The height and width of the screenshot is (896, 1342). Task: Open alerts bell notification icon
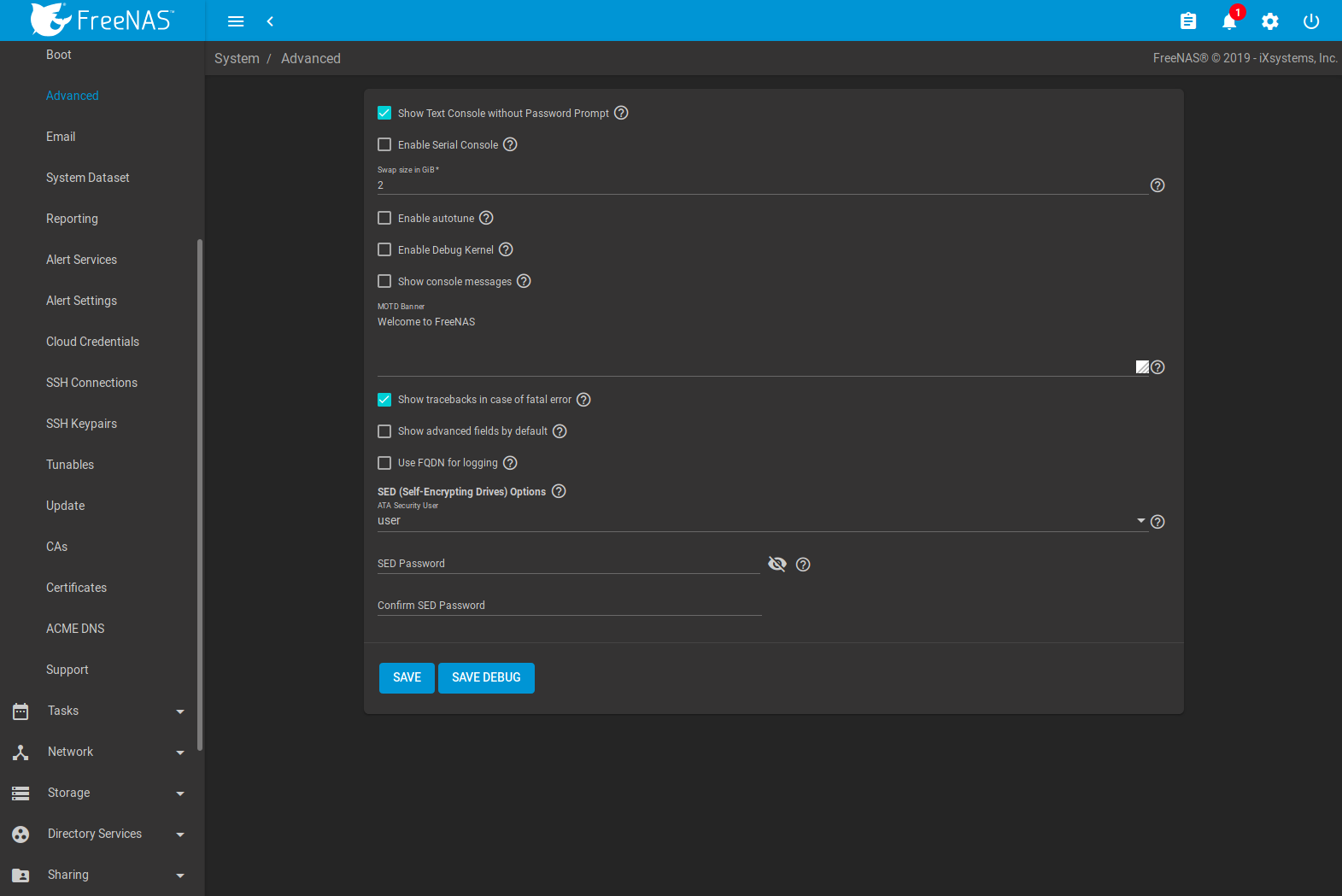[x=1229, y=21]
